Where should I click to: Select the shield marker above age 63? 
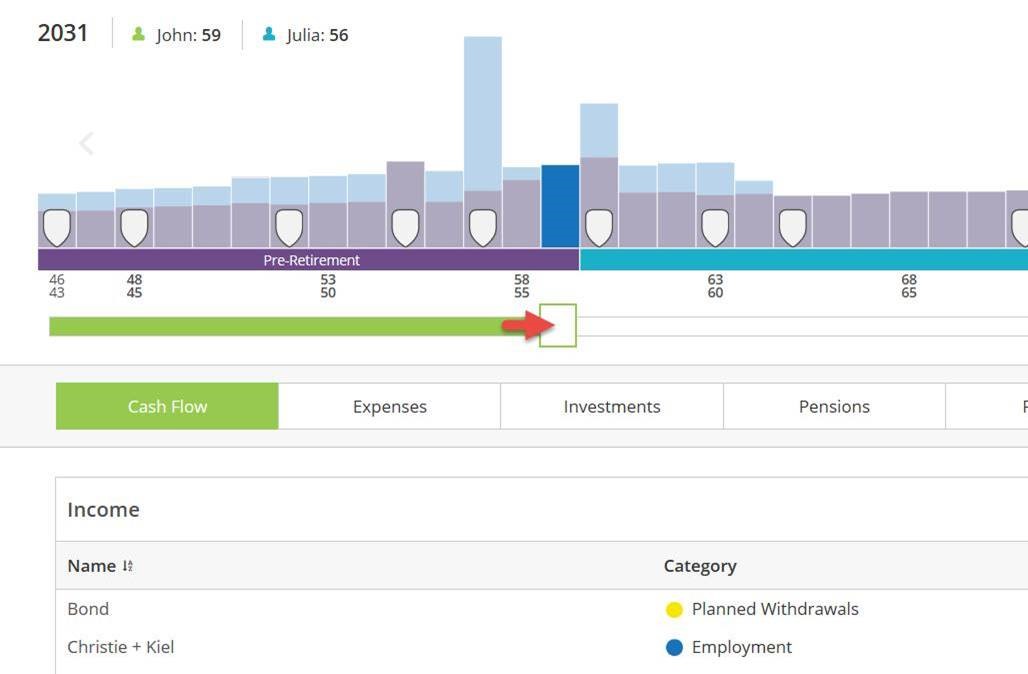coord(714,227)
